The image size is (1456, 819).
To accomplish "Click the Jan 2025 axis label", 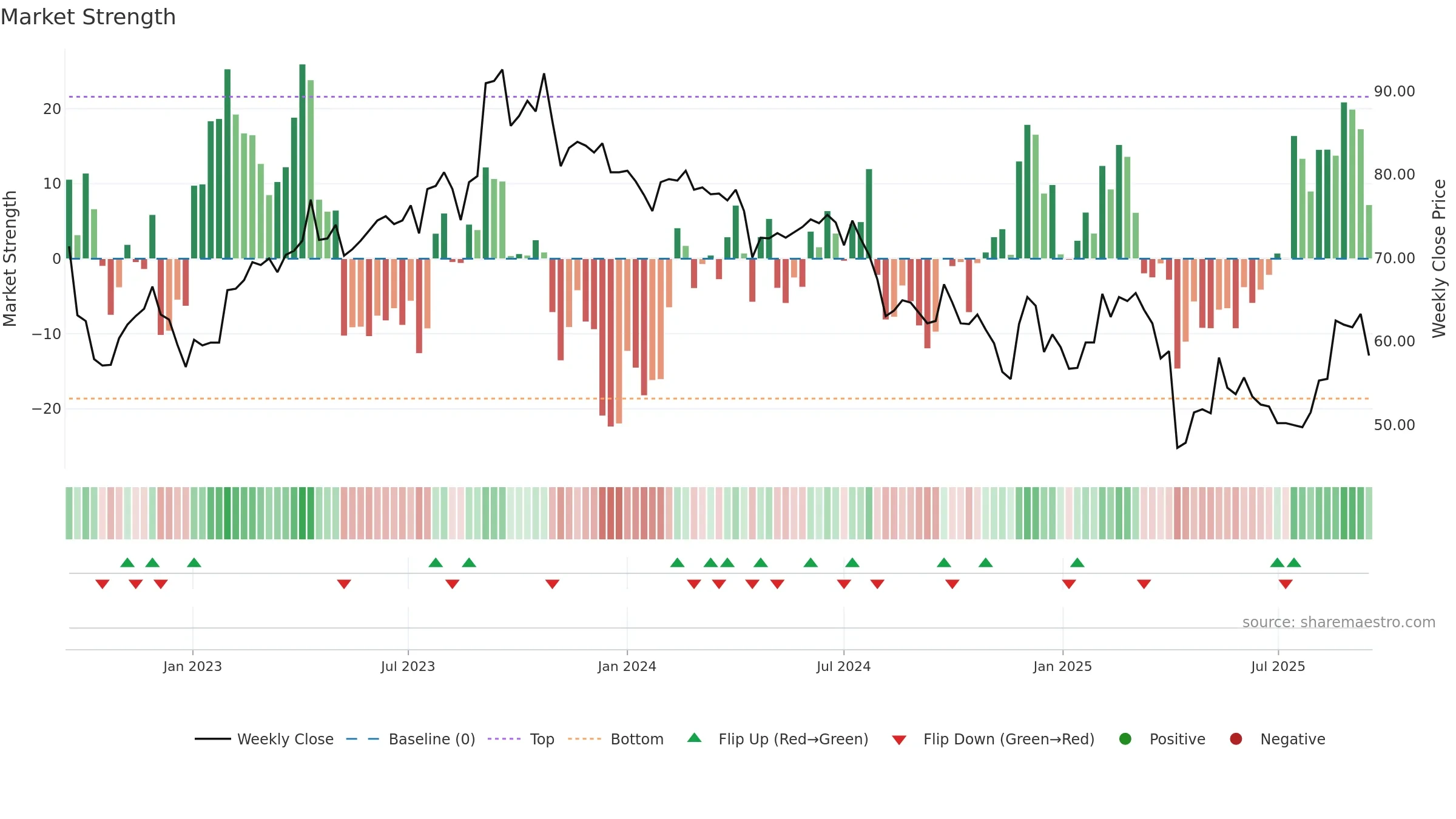I will coord(1062,666).
